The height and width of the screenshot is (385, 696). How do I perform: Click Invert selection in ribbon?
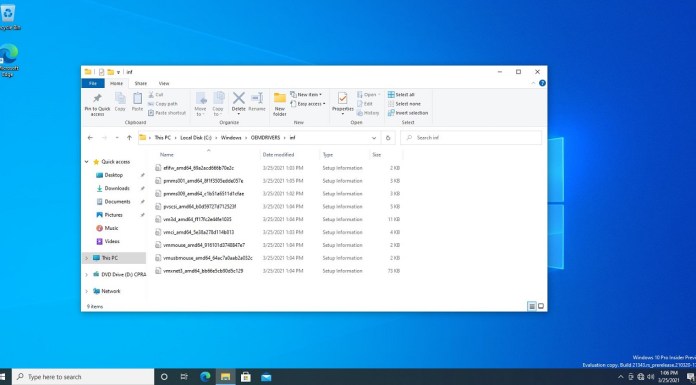408,113
